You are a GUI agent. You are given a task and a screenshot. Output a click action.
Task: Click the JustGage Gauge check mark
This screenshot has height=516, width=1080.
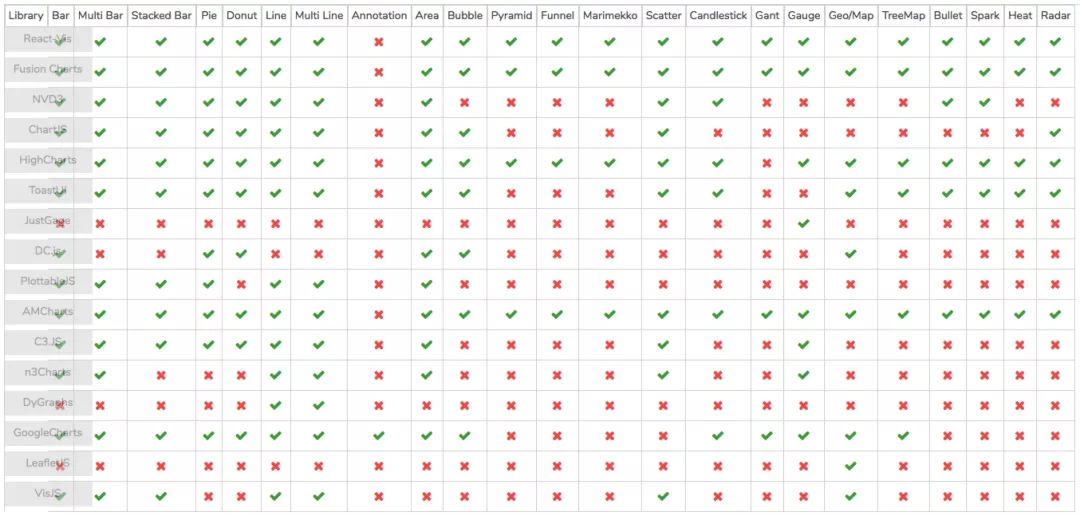click(x=803, y=224)
